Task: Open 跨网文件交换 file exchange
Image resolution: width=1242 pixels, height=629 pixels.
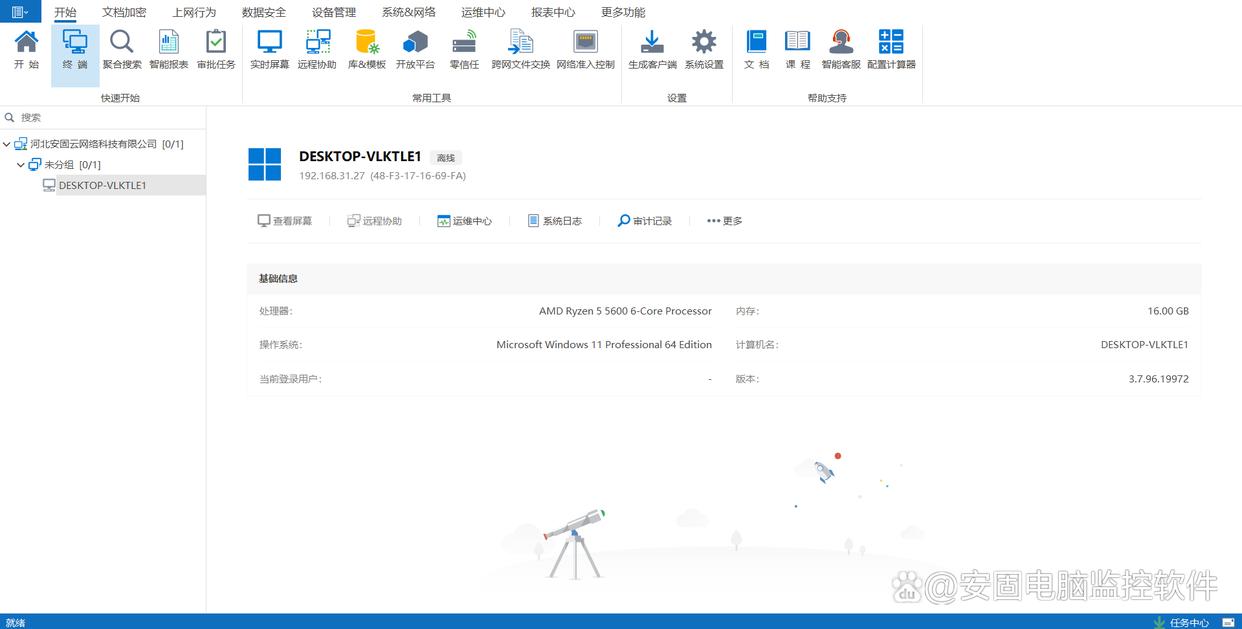Action: (x=520, y=49)
